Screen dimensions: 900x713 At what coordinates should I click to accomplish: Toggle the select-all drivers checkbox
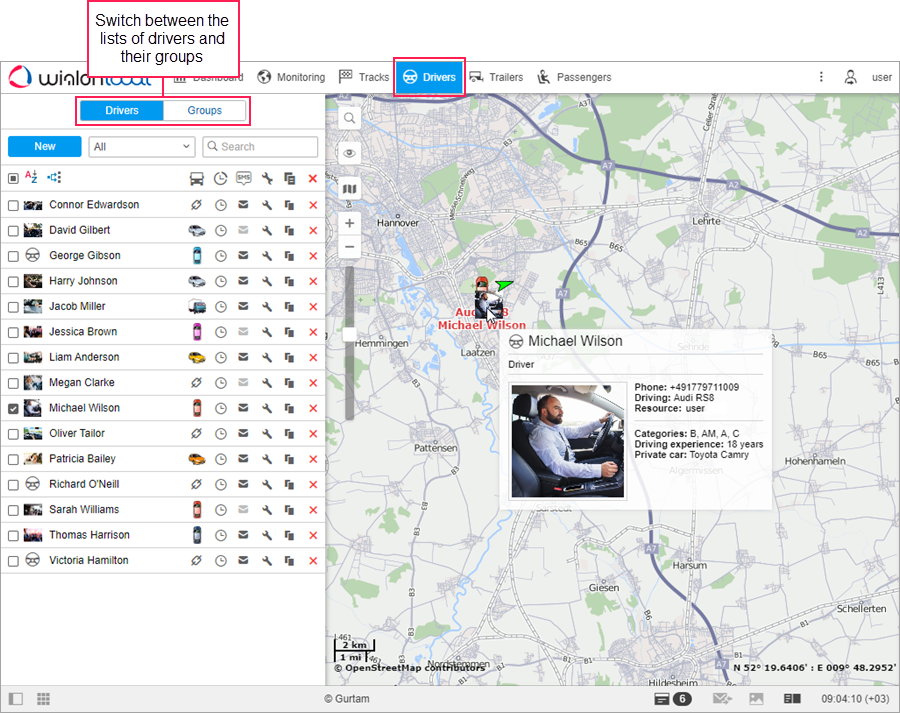click(13, 179)
